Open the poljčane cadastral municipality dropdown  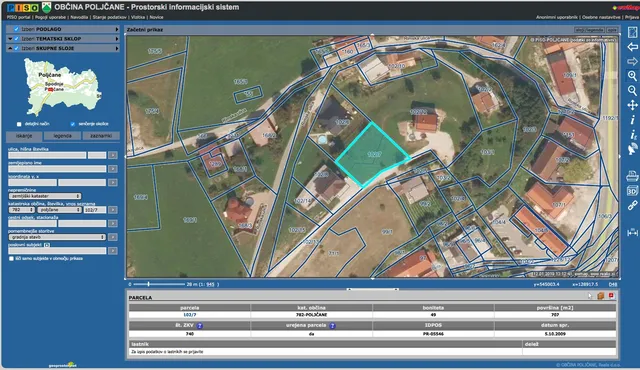pos(60,210)
